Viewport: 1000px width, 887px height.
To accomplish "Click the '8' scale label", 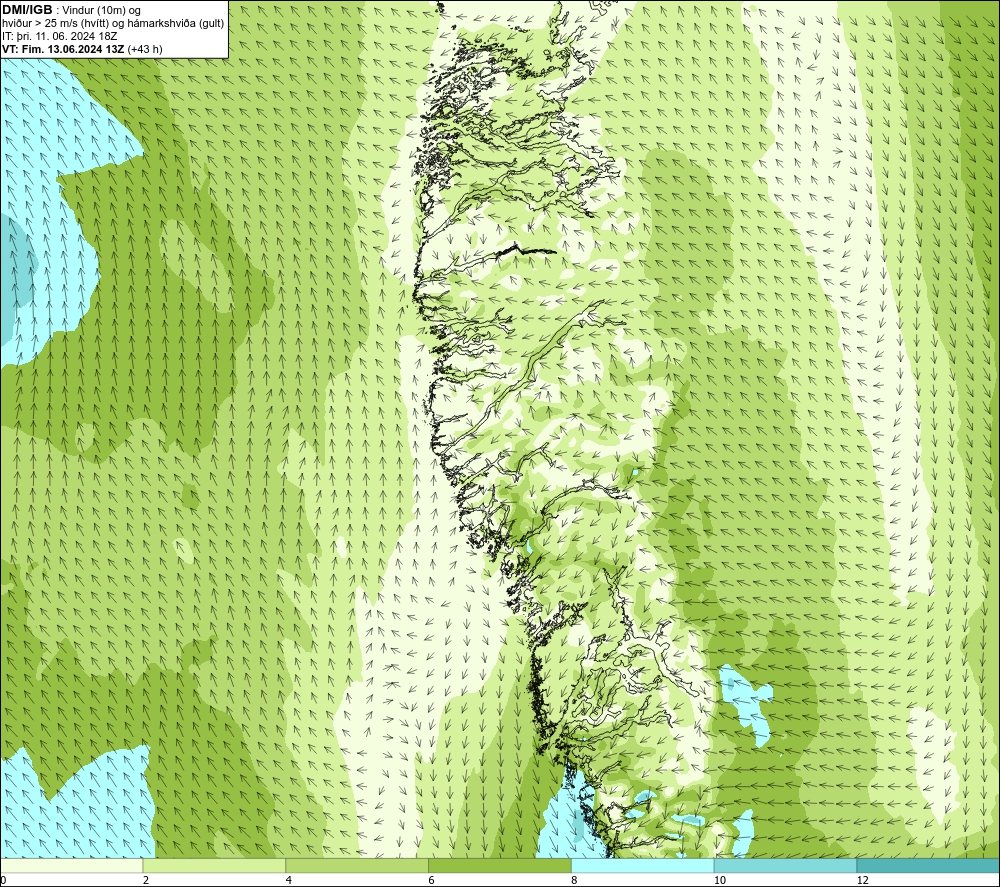I will point(575,880).
